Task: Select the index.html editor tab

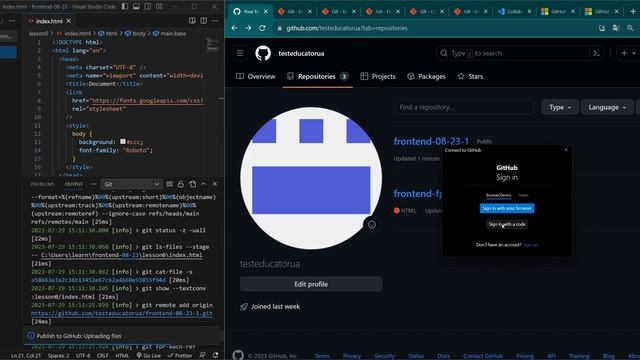Action: click(49, 21)
